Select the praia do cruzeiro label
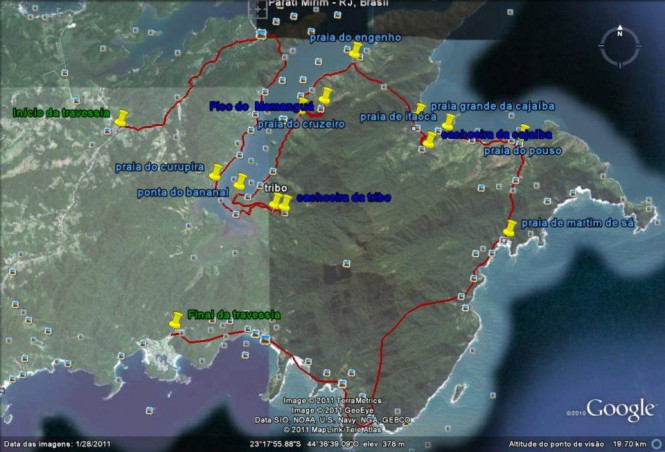Screen dimensions: 665x452 (301, 124)
